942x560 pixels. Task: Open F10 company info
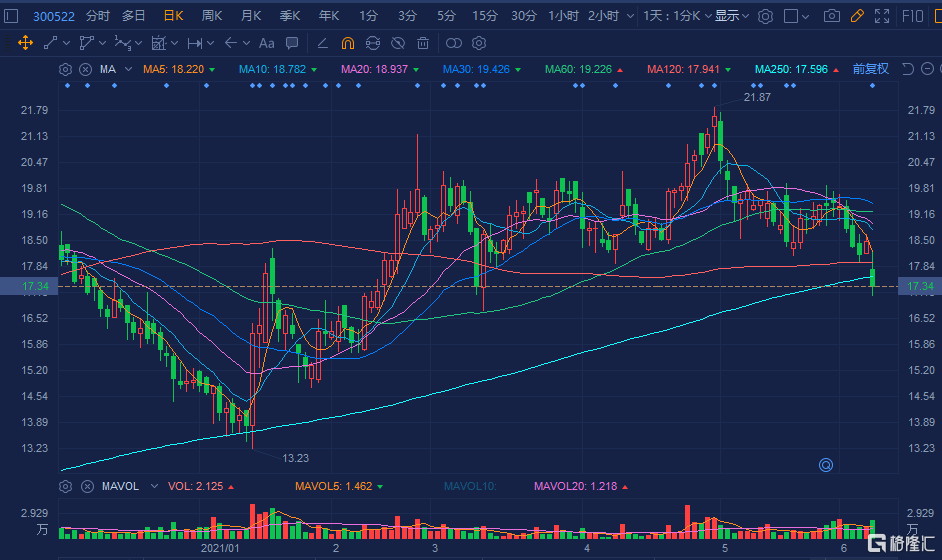tap(913, 16)
